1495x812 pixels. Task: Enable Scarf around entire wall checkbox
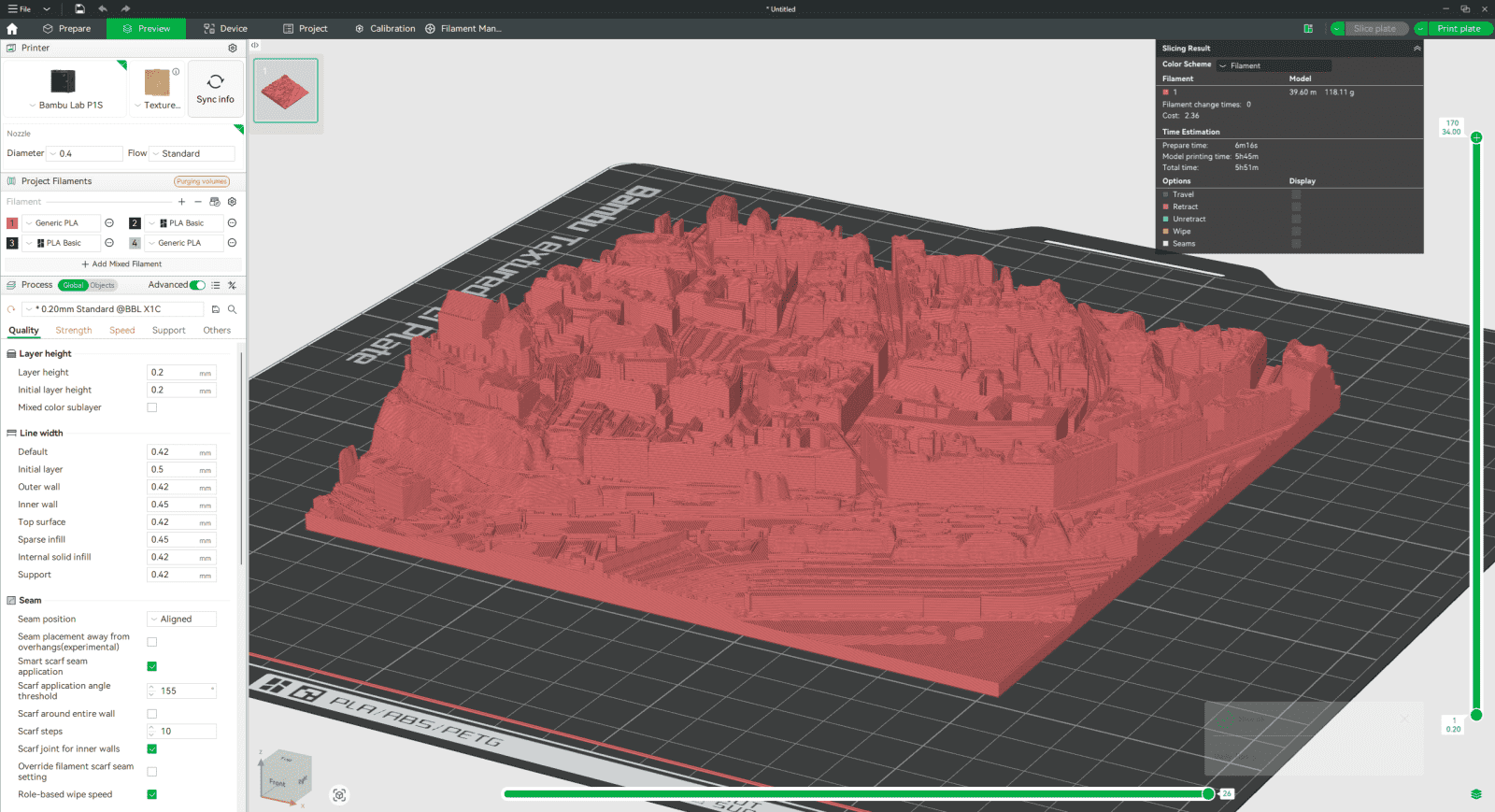click(x=152, y=714)
